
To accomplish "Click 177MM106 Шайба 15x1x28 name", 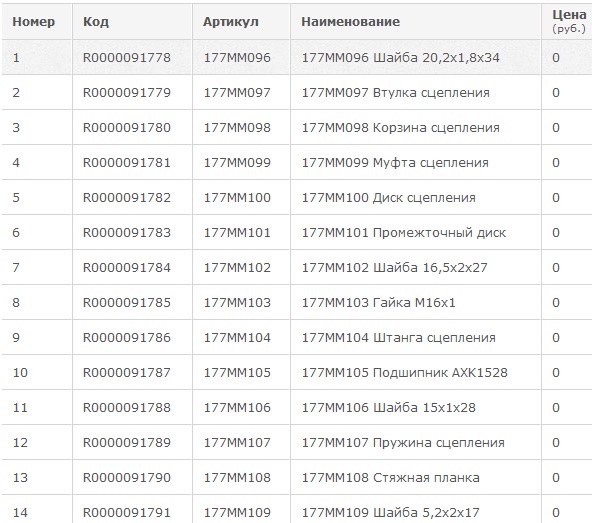I will pyautogui.click(x=388, y=408).
